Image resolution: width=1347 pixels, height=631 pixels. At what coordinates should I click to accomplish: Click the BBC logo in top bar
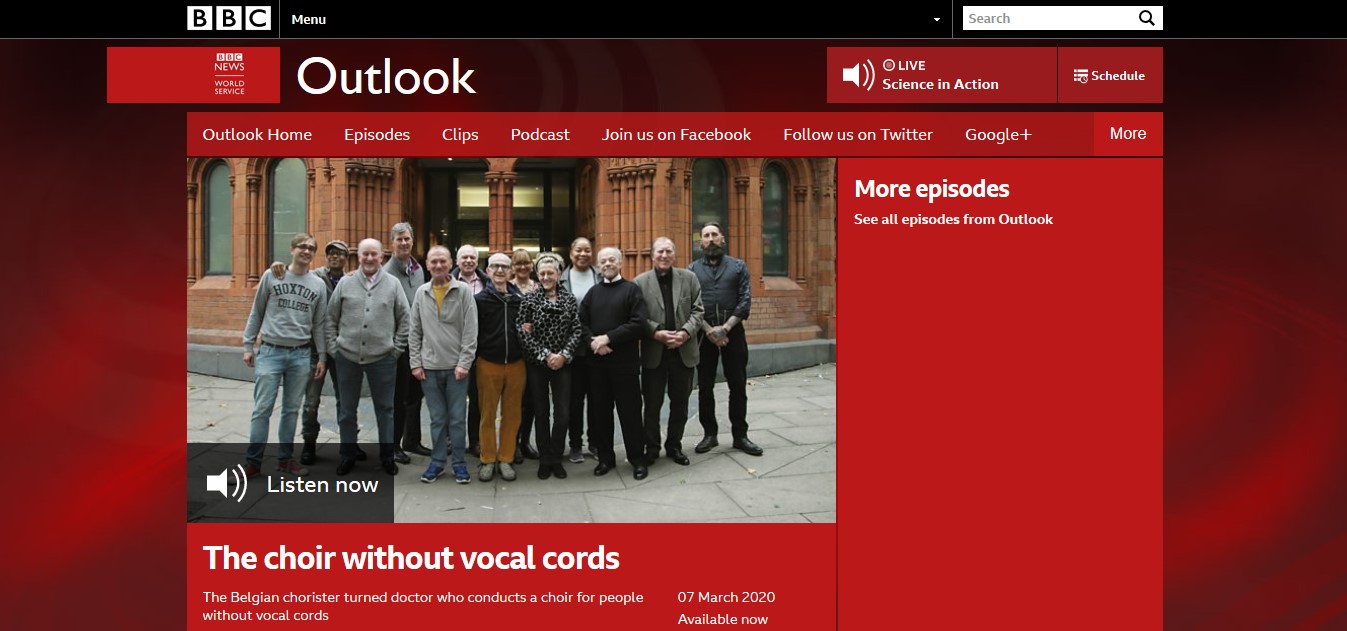pos(229,18)
